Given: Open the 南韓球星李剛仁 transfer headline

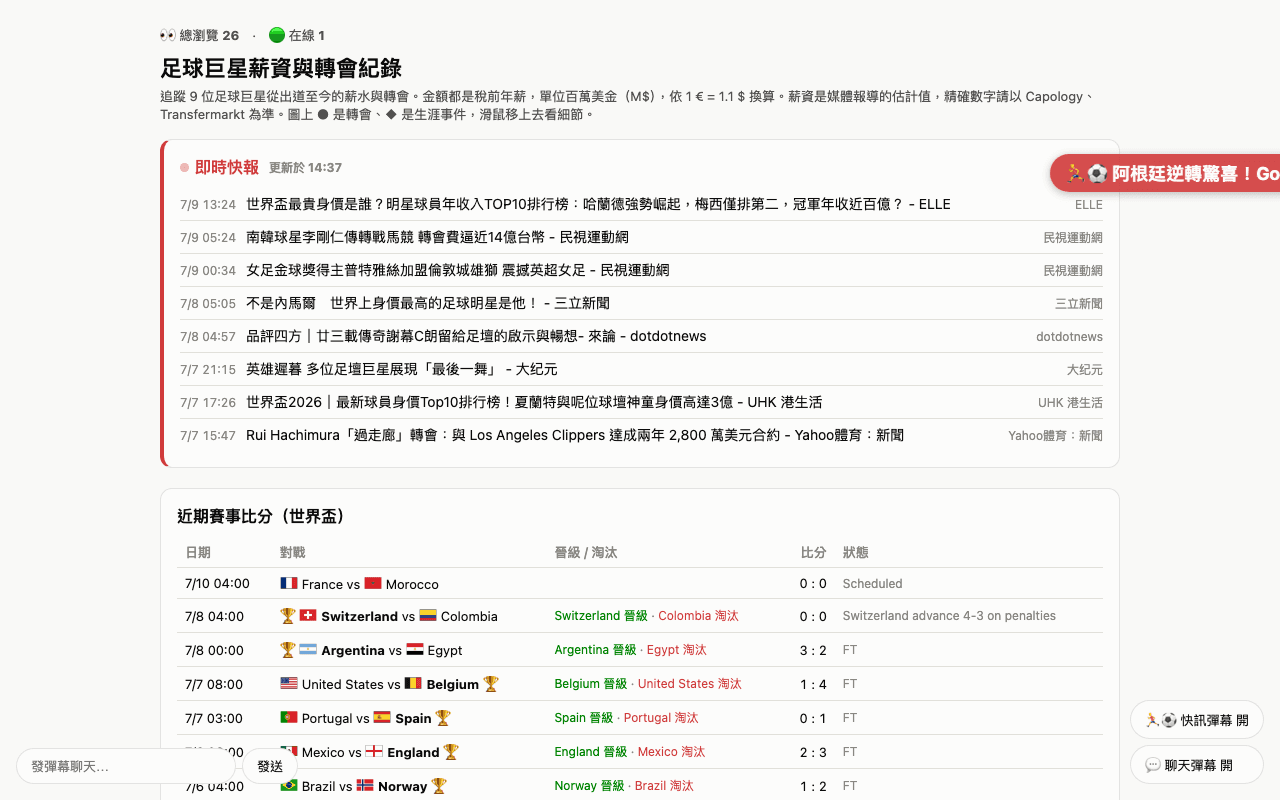Looking at the screenshot, I should tap(437, 237).
